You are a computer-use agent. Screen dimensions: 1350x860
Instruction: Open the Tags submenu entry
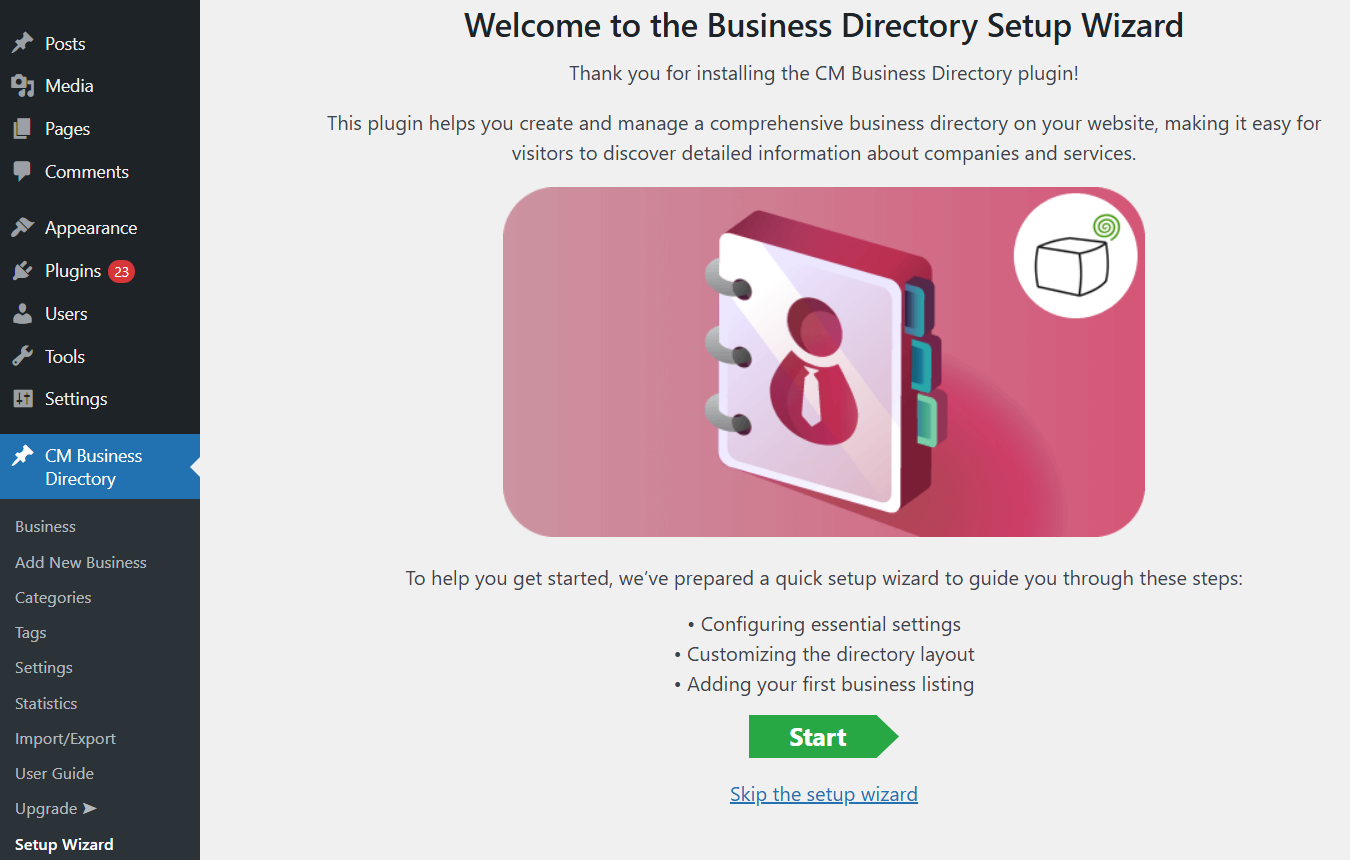[x=31, y=632]
